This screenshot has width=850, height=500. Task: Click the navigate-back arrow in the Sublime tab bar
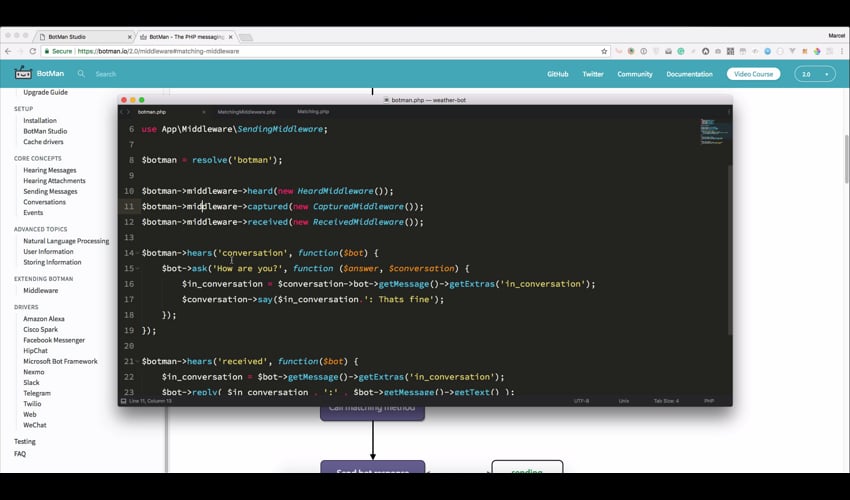click(x=121, y=112)
